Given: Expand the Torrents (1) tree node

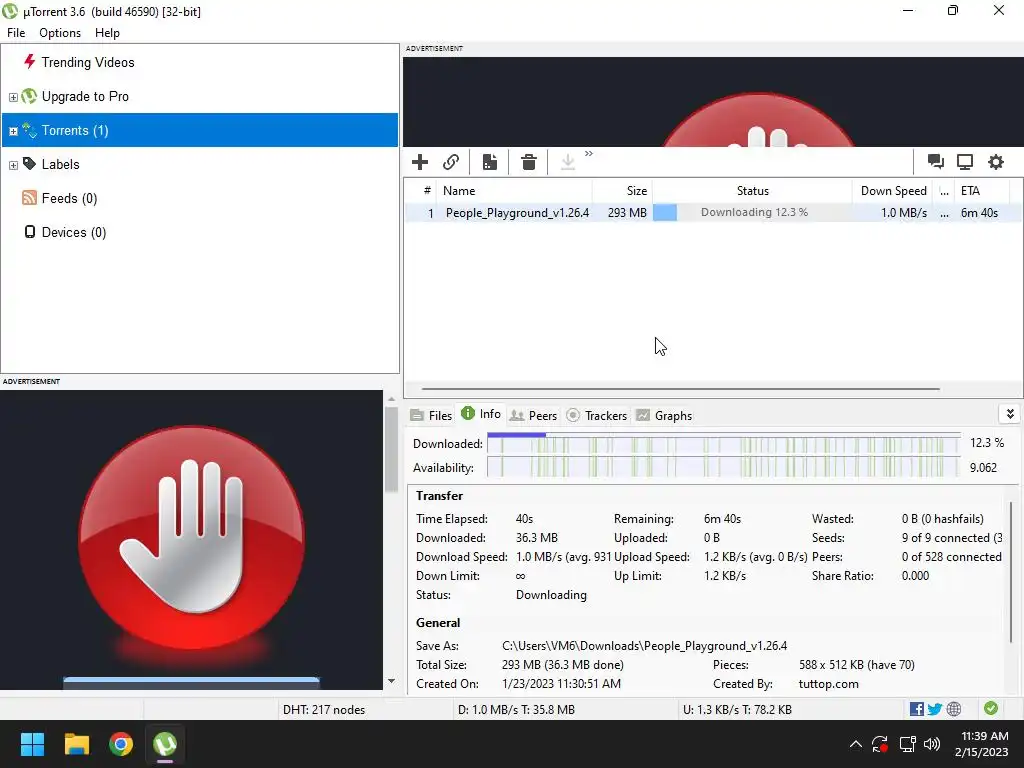Looking at the screenshot, I should tap(13, 131).
